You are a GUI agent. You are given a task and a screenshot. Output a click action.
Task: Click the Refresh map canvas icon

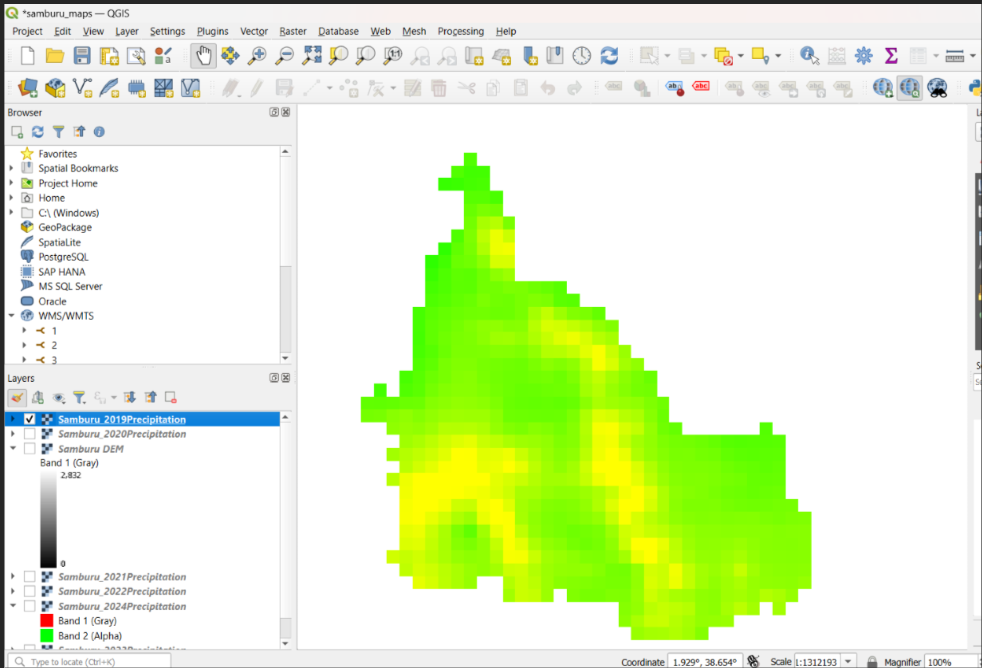click(x=609, y=56)
